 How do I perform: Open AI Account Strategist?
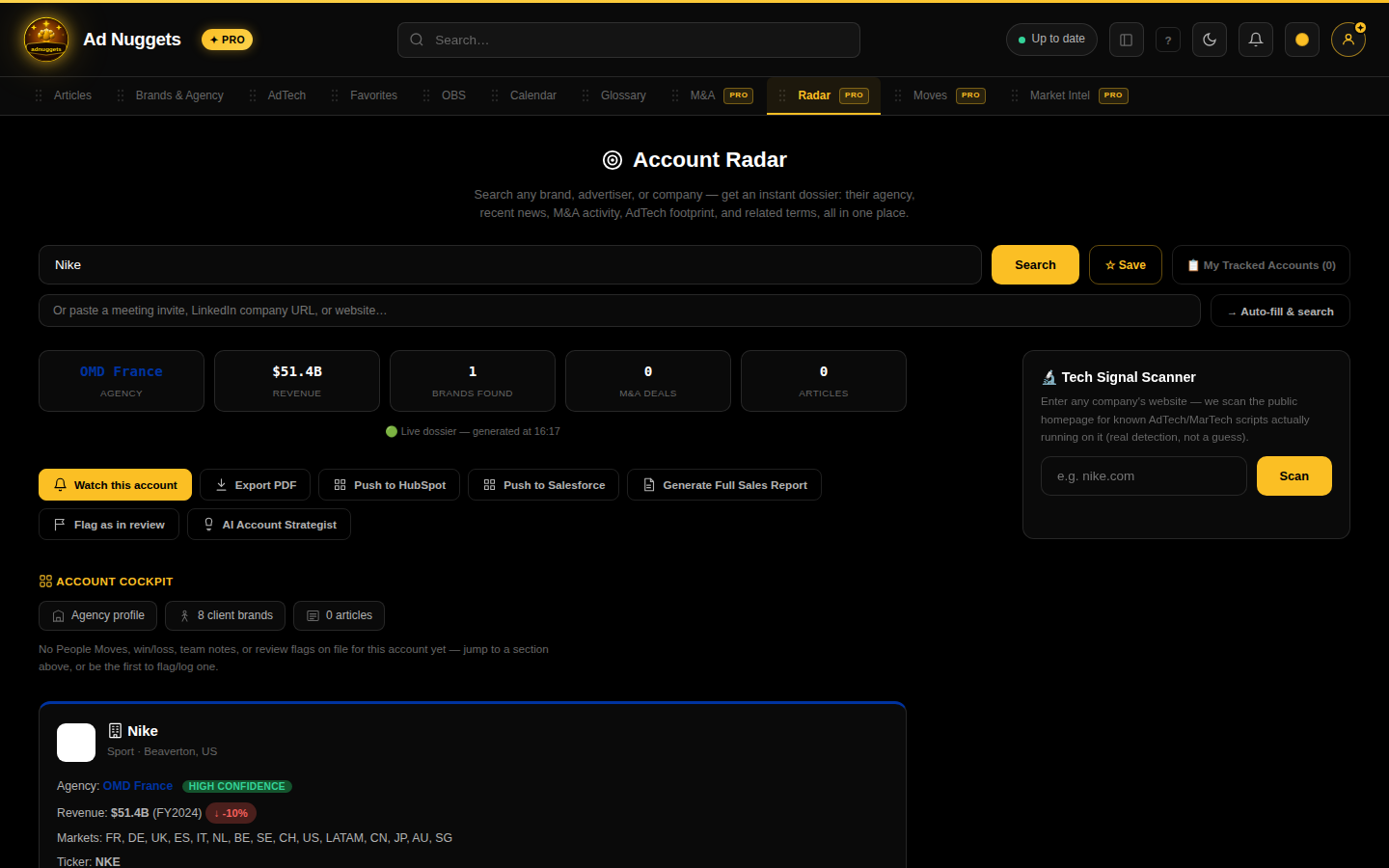point(269,525)
